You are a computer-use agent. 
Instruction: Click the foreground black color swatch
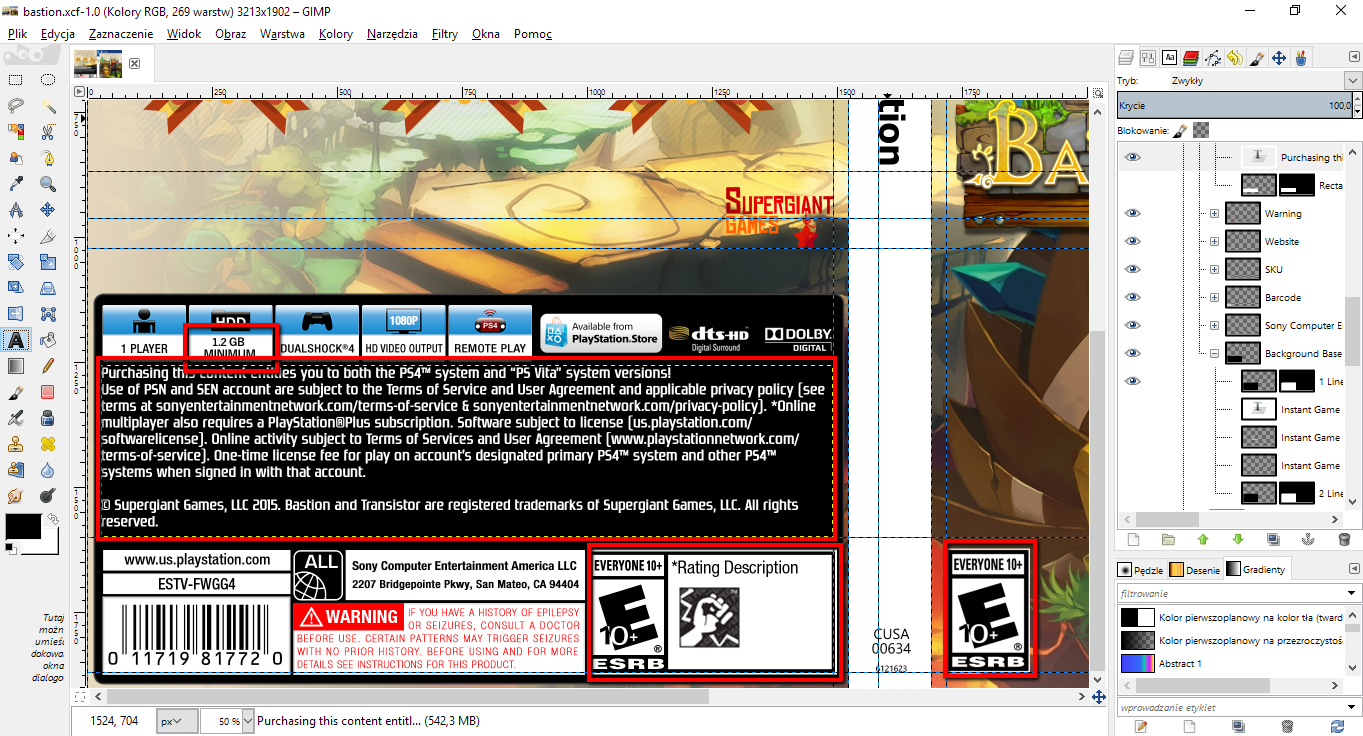coord(20,528)
